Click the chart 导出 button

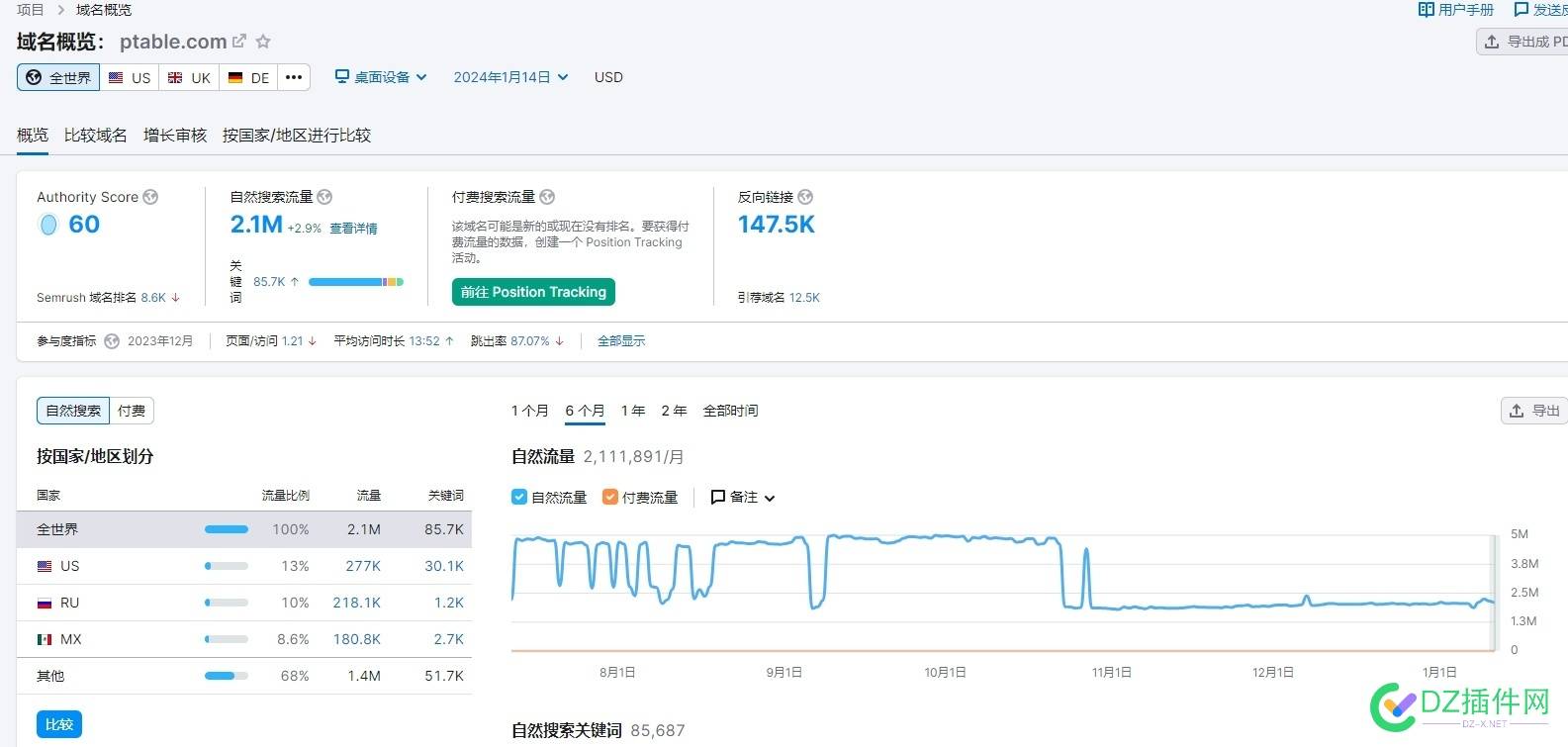click(1534, 411)
